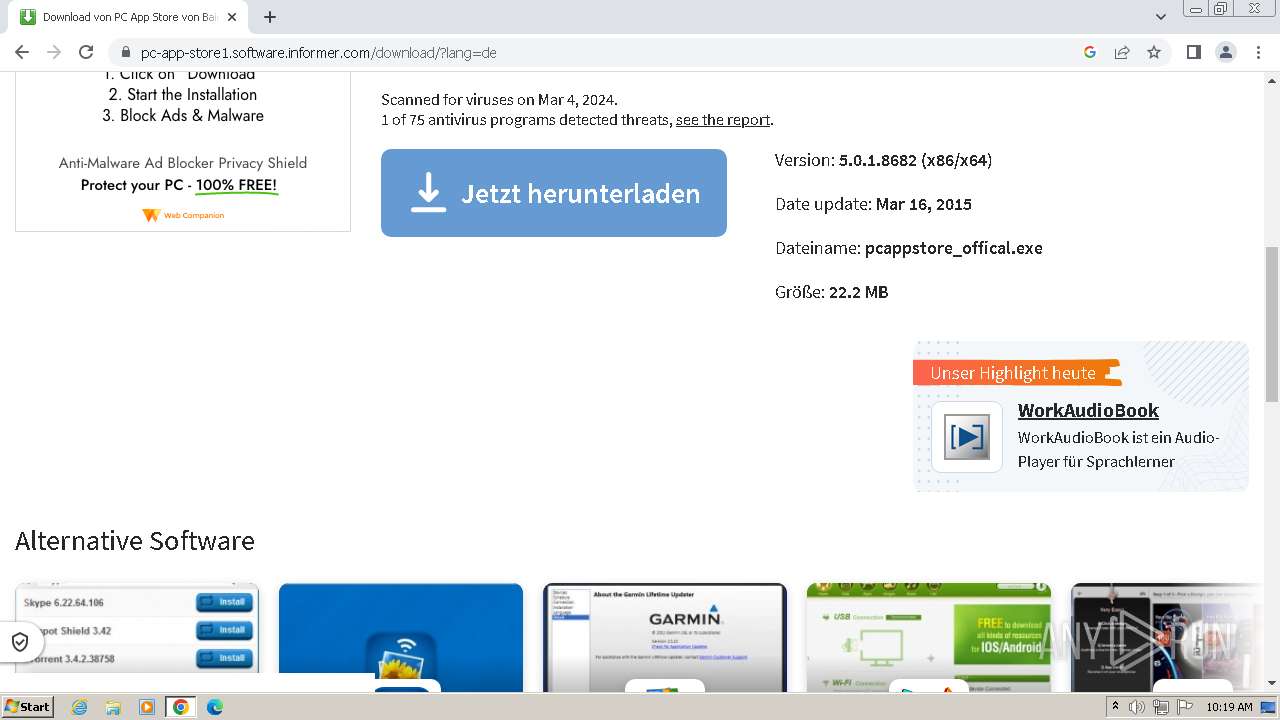Click the Web Companion ad banner
This screenshot has height=720, width=1280.
pos(183,151)
